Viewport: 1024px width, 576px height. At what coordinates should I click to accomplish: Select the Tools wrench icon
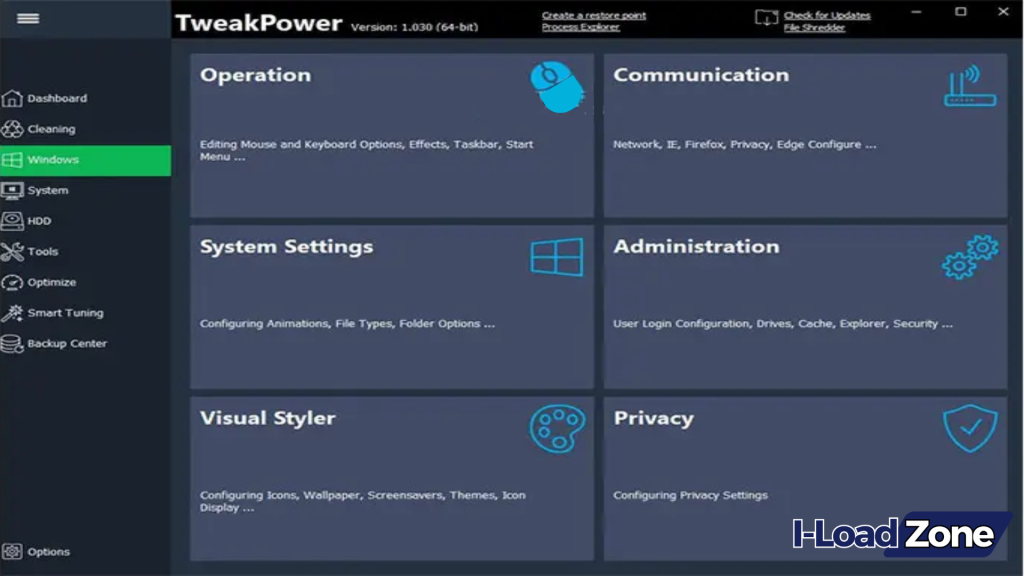click(14, 251)
